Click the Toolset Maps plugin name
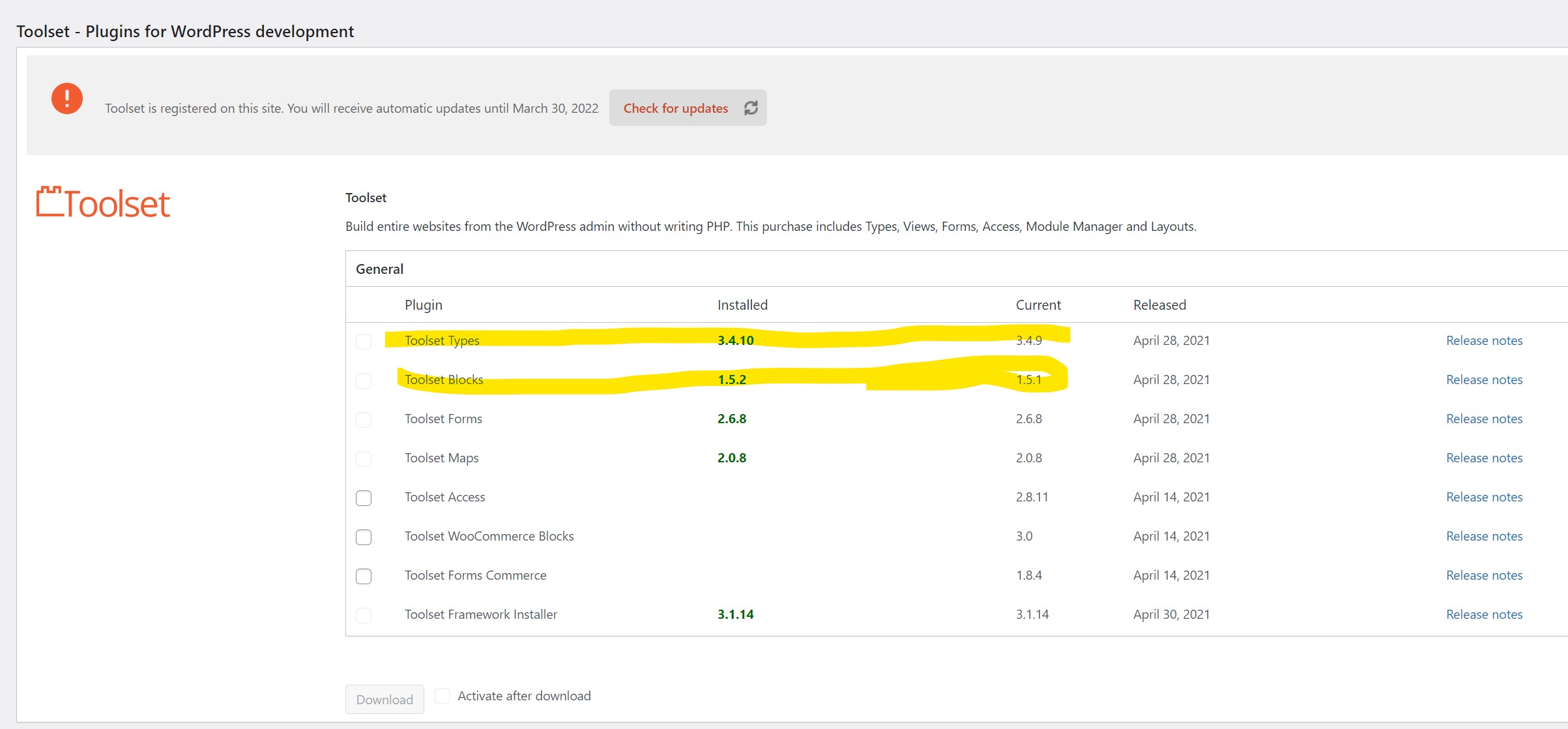Viewport: 1568px width, 729px height. click(x=441, y=458)
